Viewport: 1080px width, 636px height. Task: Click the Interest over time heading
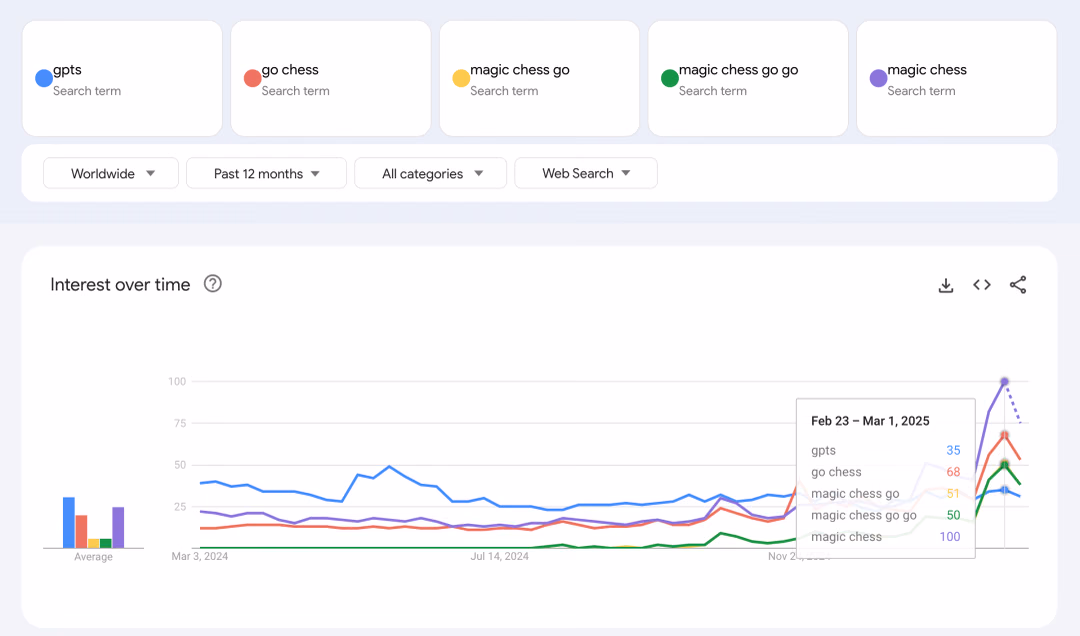tap(120, 285)
